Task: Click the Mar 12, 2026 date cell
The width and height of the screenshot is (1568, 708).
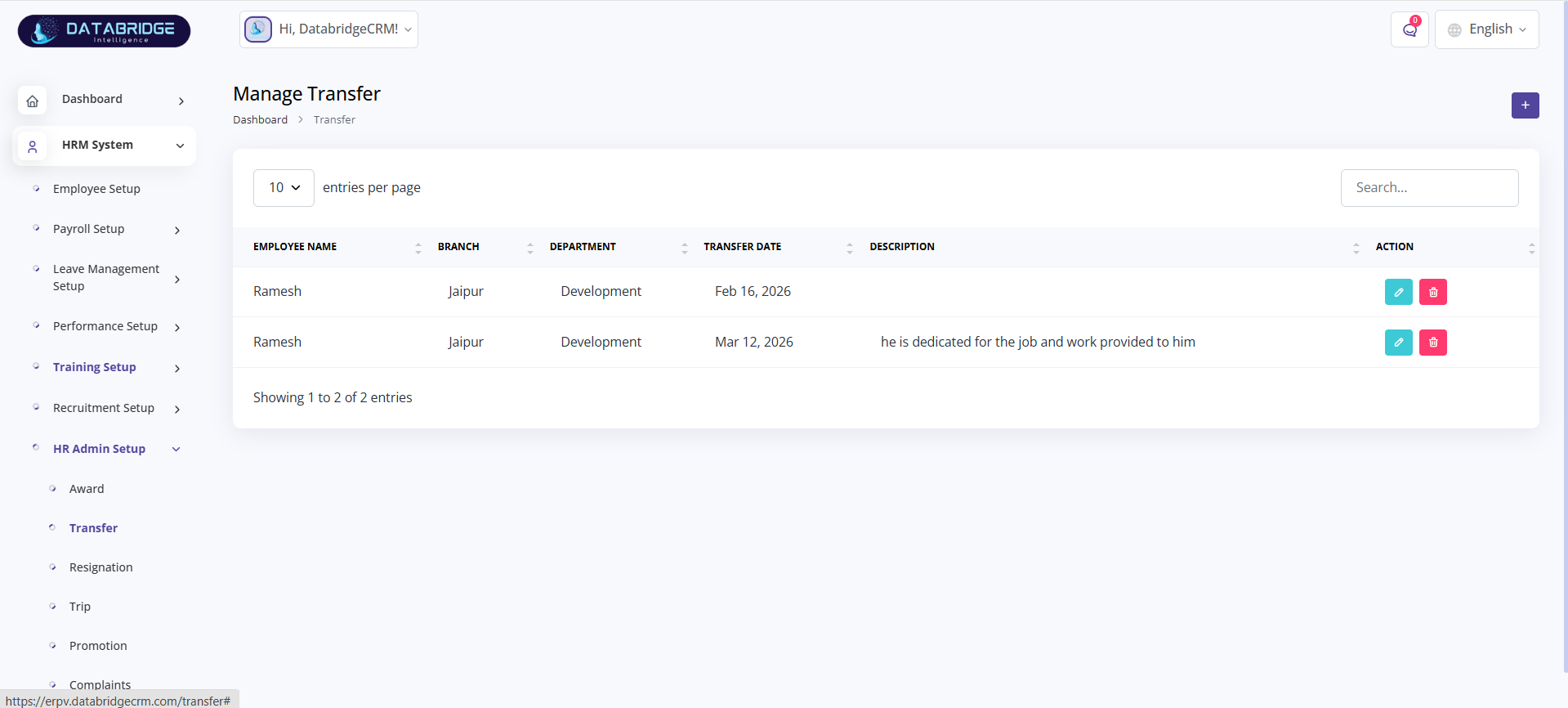Action: (753, 343)
